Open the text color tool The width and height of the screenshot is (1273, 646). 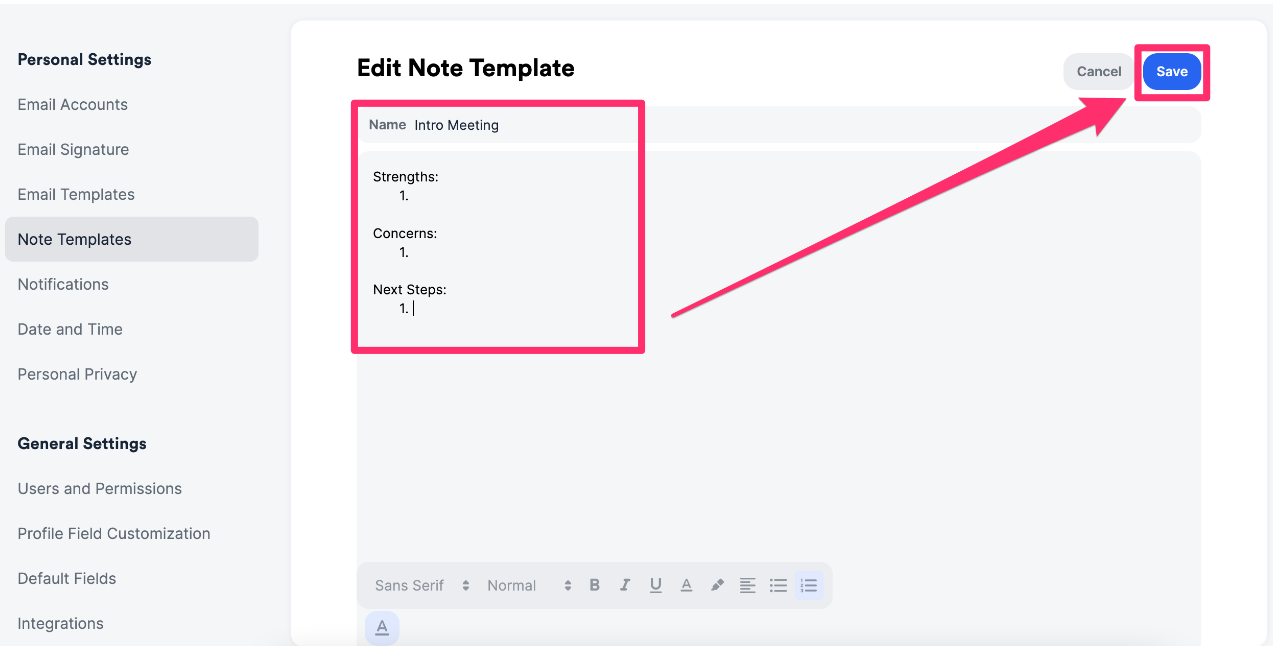(686, 585)
